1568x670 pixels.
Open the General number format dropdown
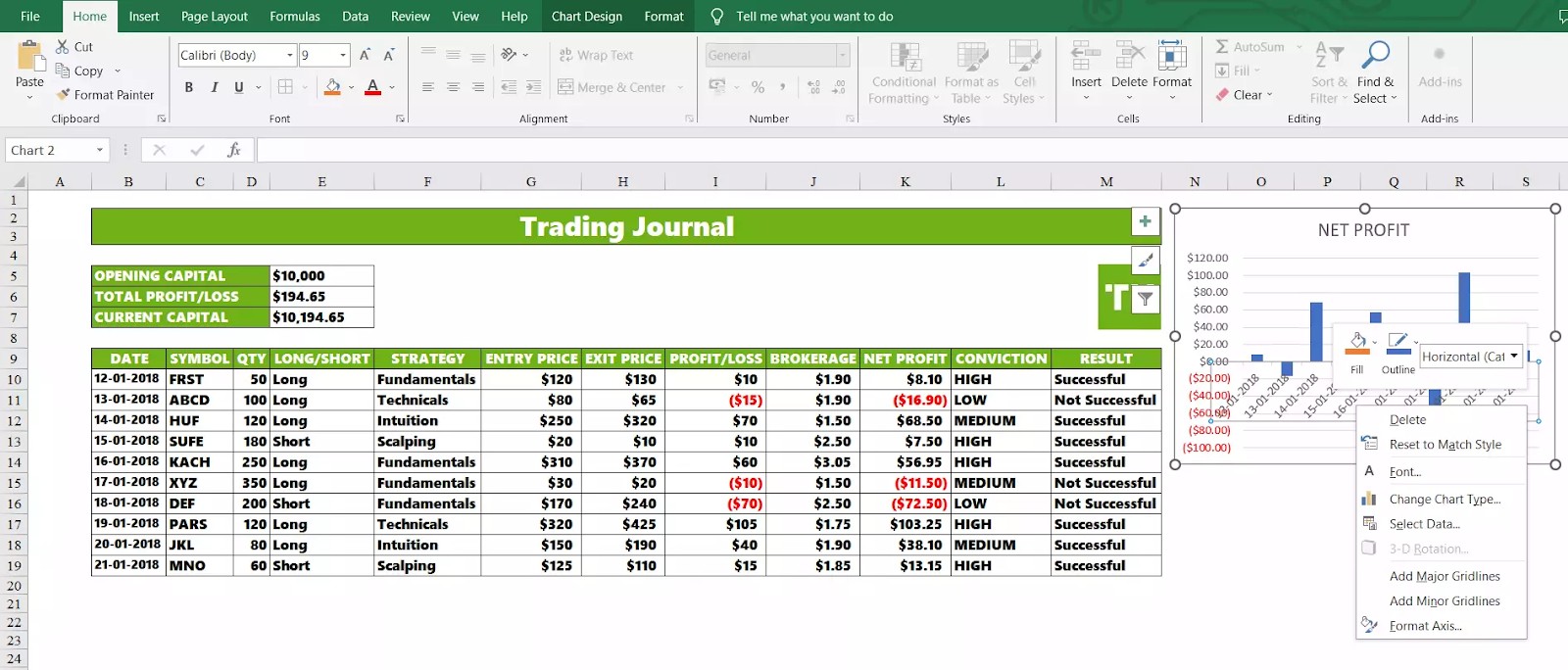coord(842,55)
